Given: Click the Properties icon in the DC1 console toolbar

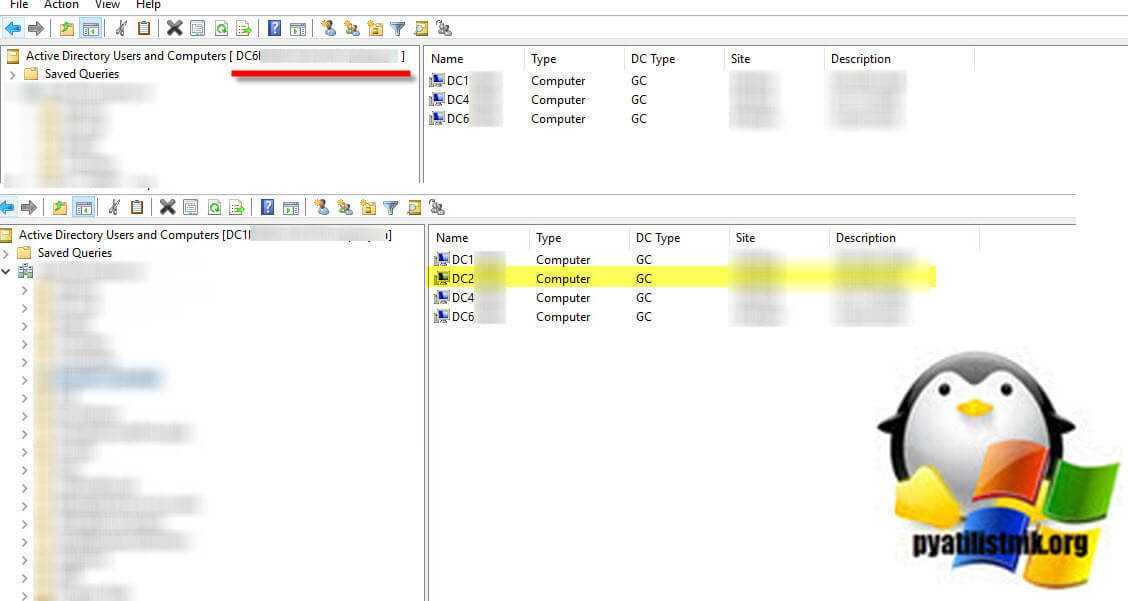Looking at the screenshot, I should point(190,207).
